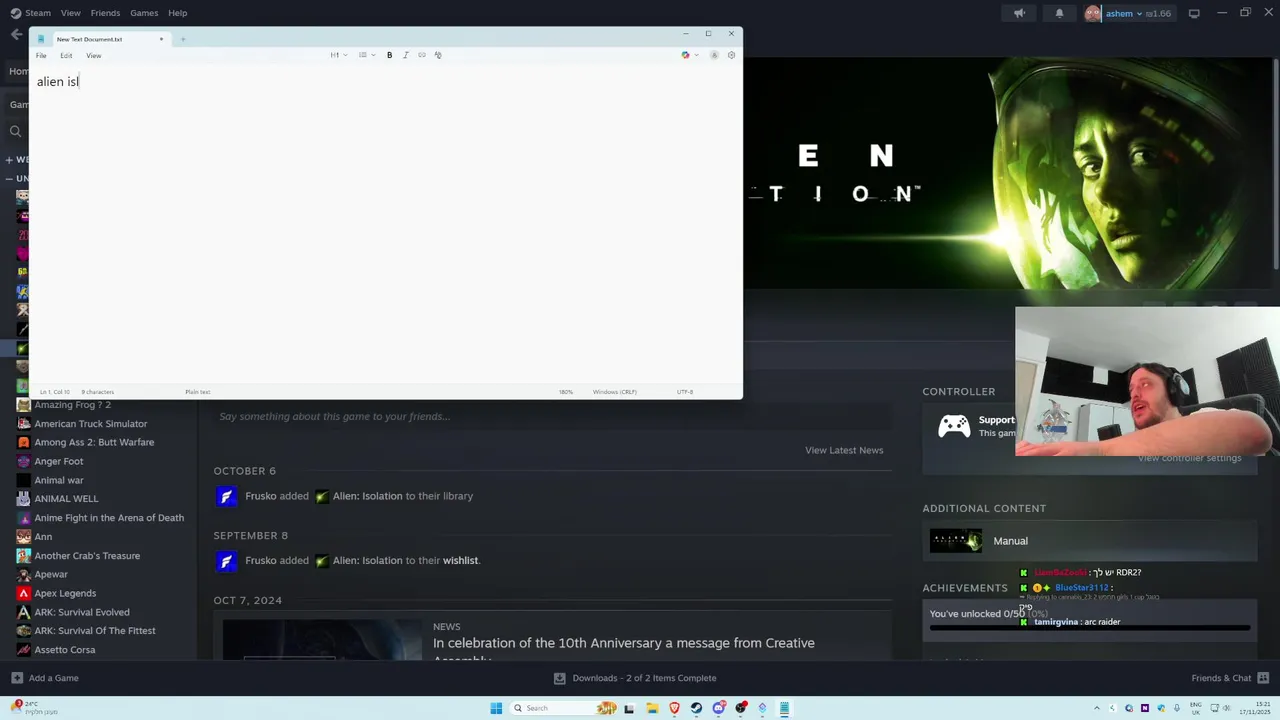Open the Copilot dropdown in Notepad
This screenshot has height=720, width=1280.
(x=690, y=55)
